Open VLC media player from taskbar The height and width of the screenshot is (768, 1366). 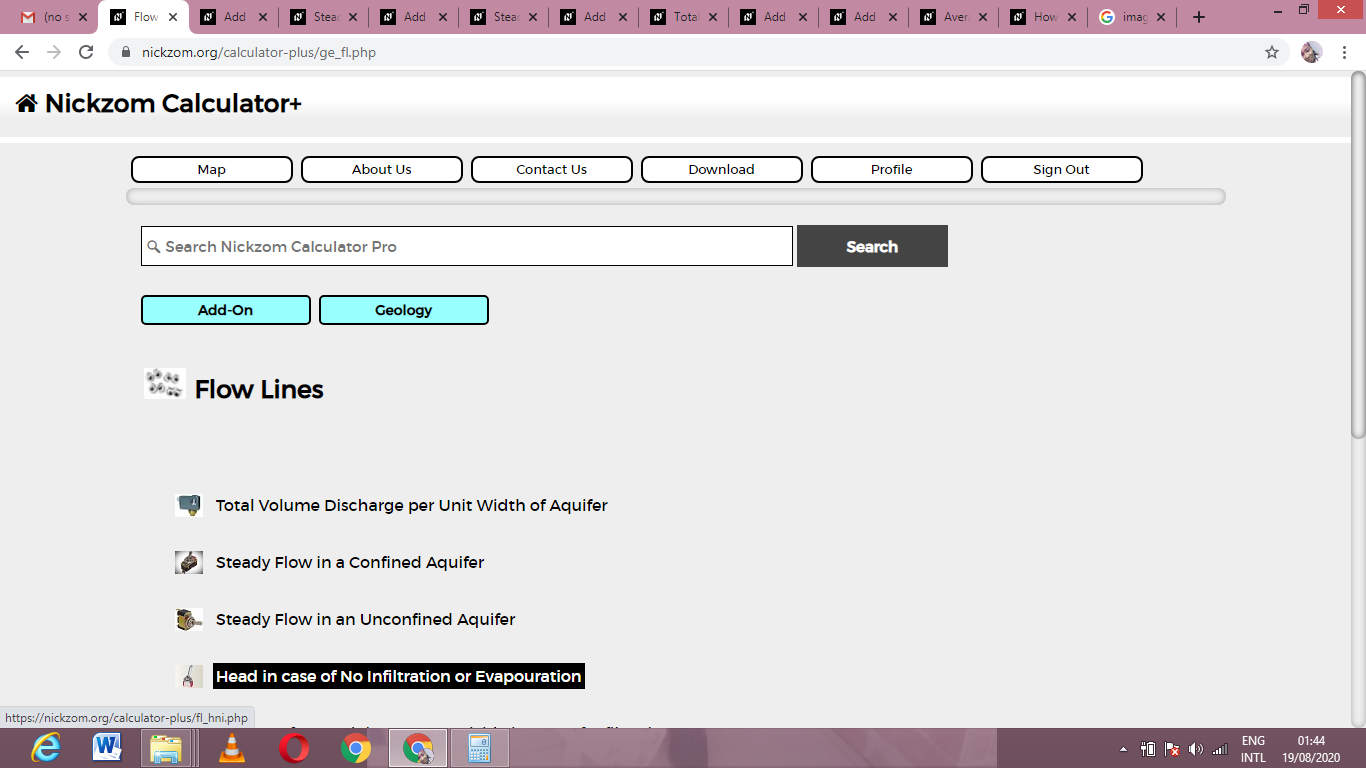[x=232, y=748]
